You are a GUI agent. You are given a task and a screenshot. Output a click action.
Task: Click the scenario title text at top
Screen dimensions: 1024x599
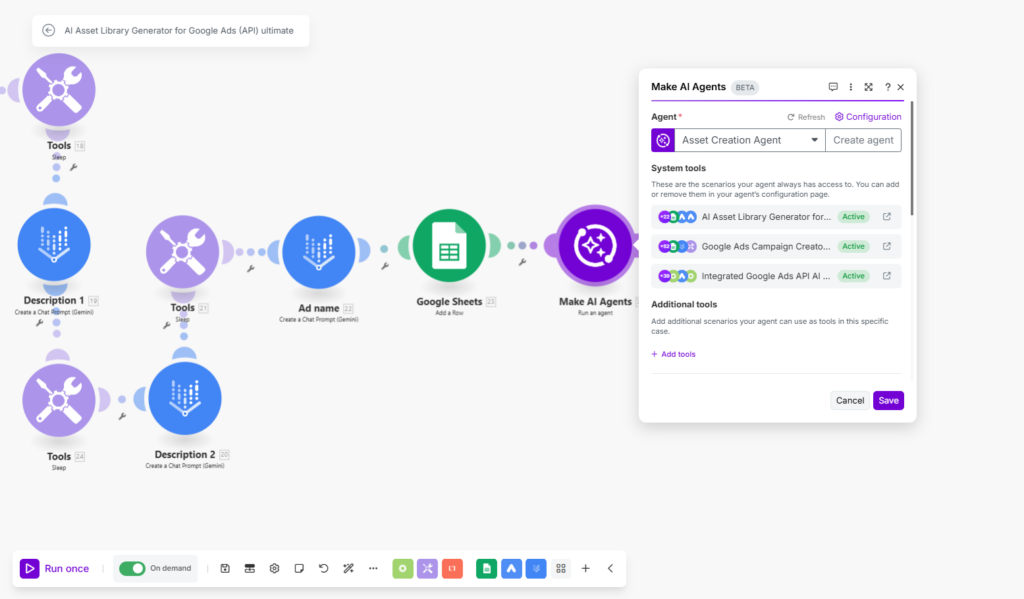tap(179, 31)
